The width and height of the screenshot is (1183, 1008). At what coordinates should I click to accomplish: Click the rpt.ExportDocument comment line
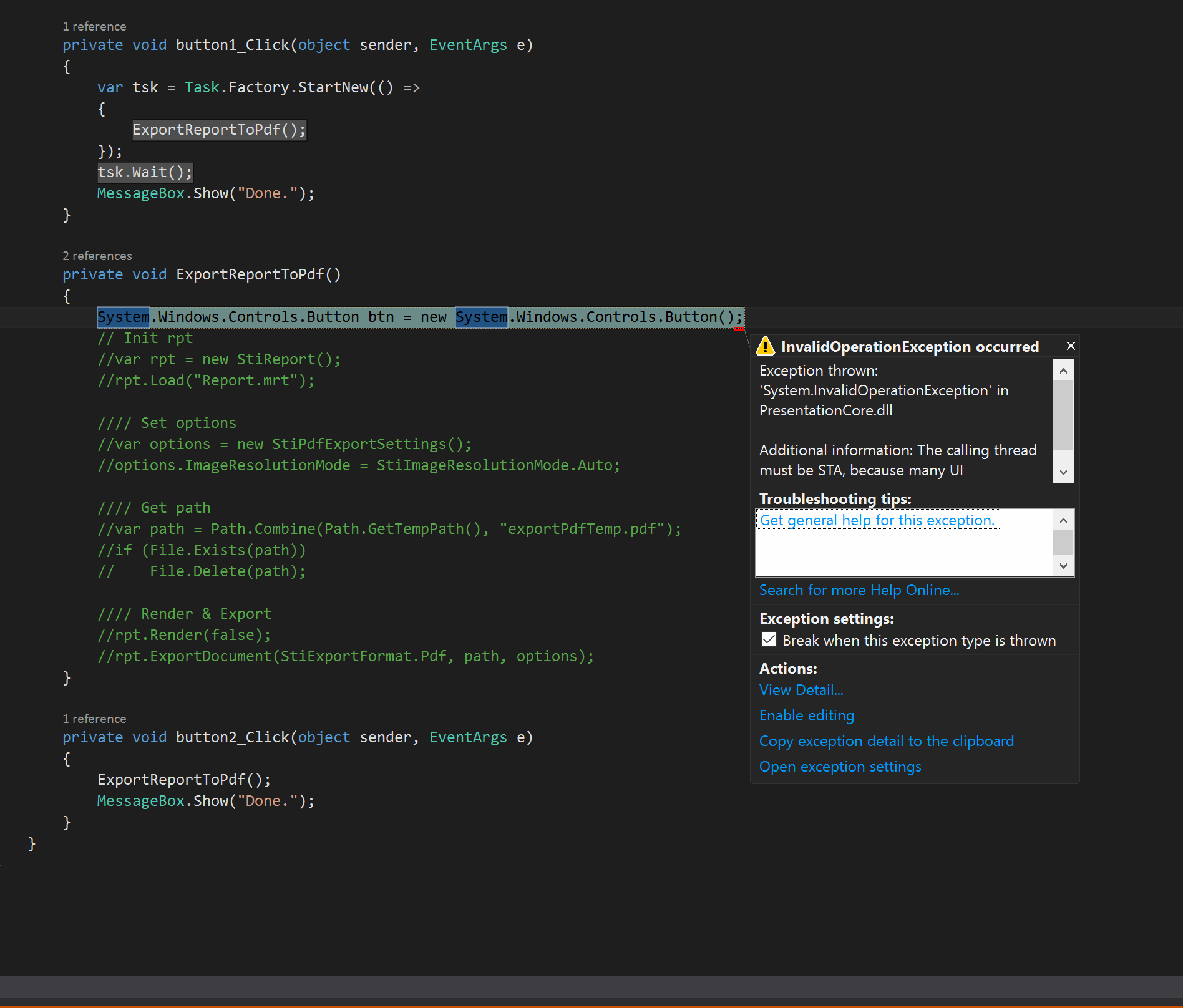coord(346,656)
